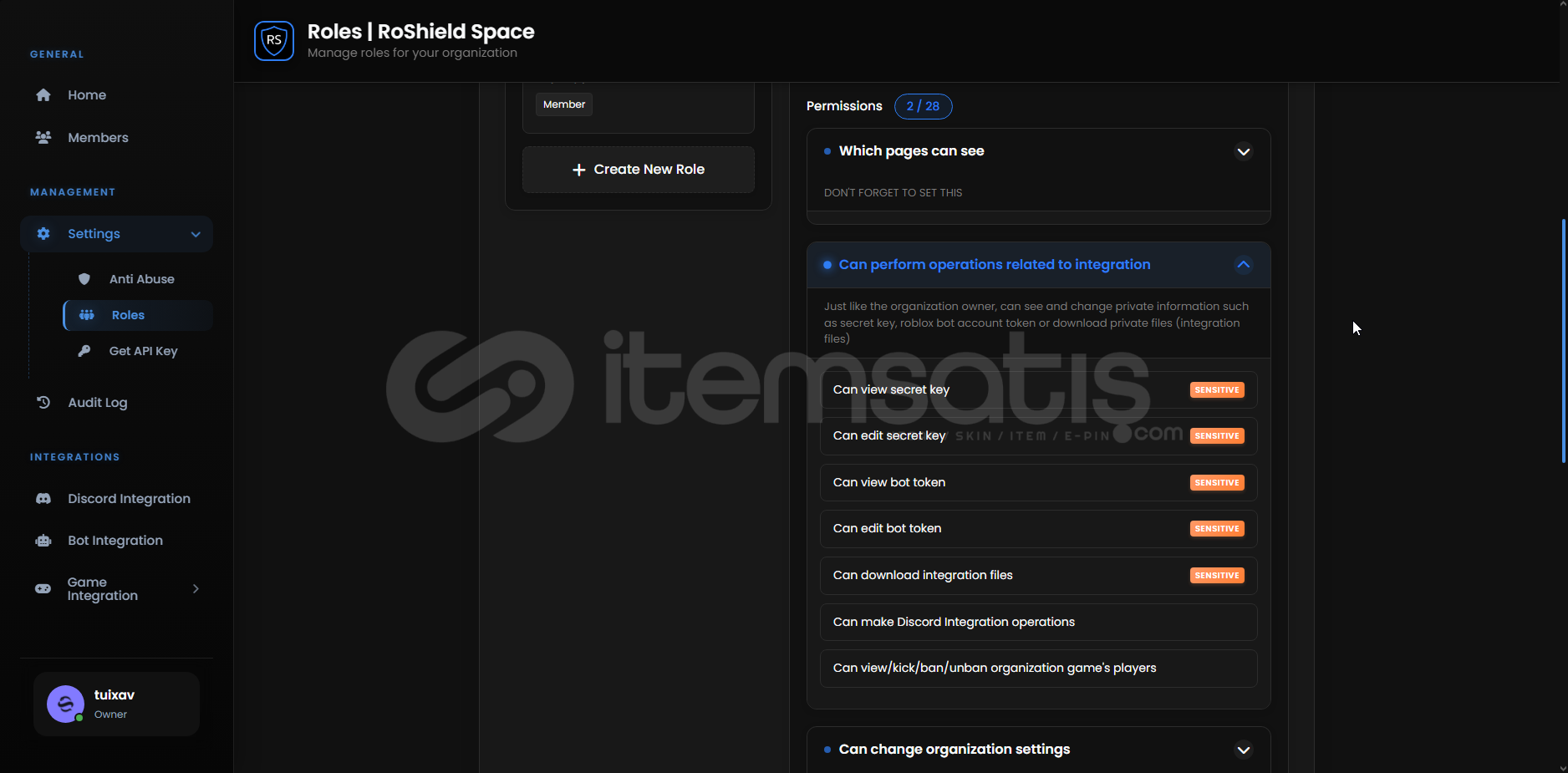The image size is (1568, 773).
Task: Click the Members people icon
Action: pos(43,138)
